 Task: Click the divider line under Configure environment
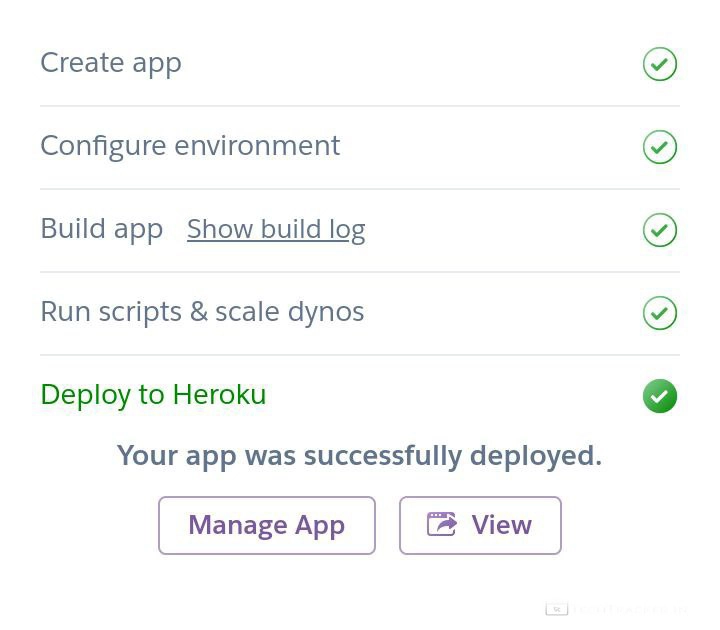pyautogui.click(x=360, y=189)
